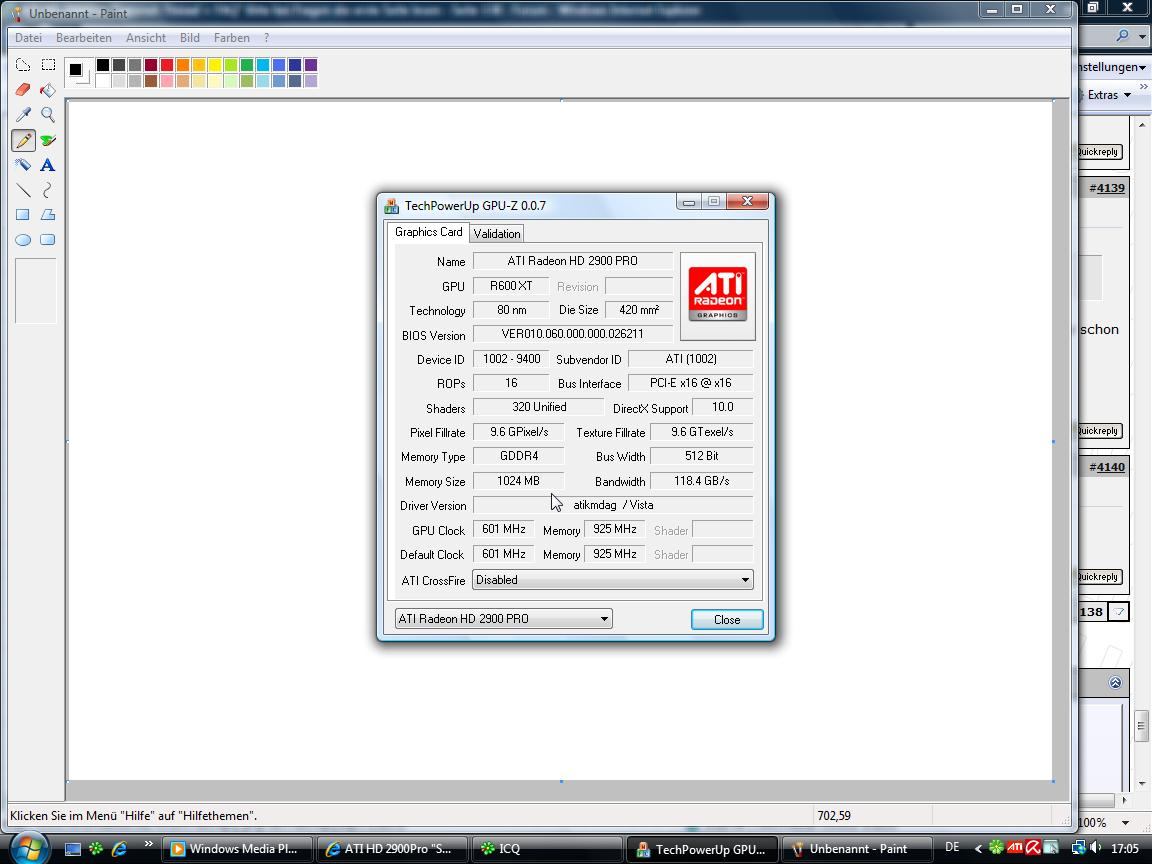Viewport: 1152px width, 864px height.
Task: Open the ? help menu in Paint
Action: point(266,37)
